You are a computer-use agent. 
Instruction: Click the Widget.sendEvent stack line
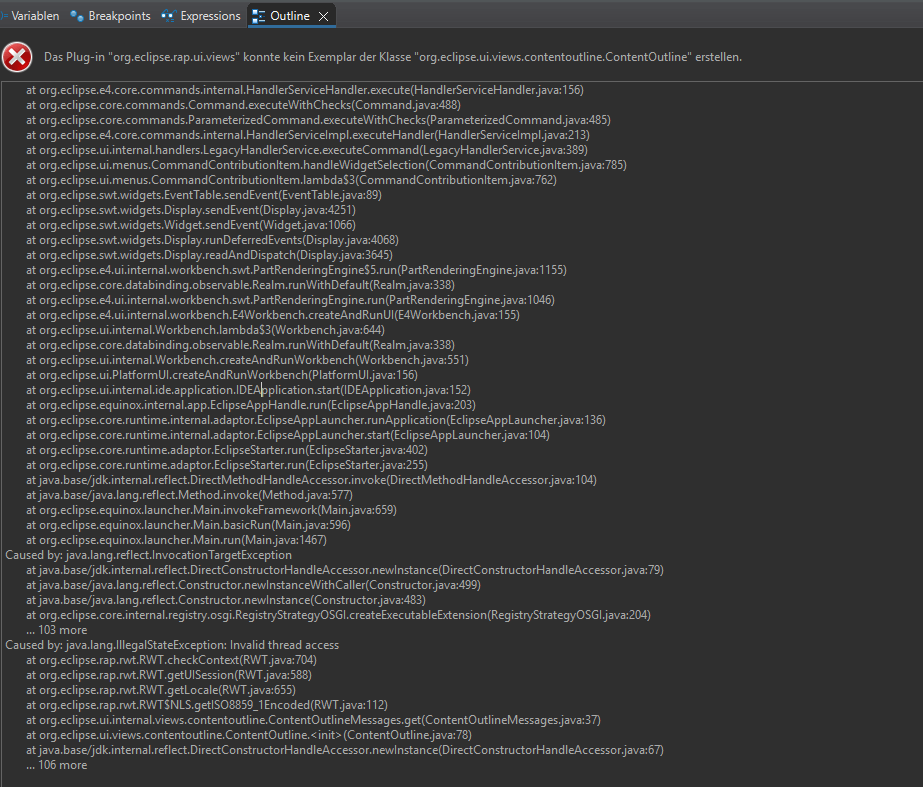(x=191, y=225)
